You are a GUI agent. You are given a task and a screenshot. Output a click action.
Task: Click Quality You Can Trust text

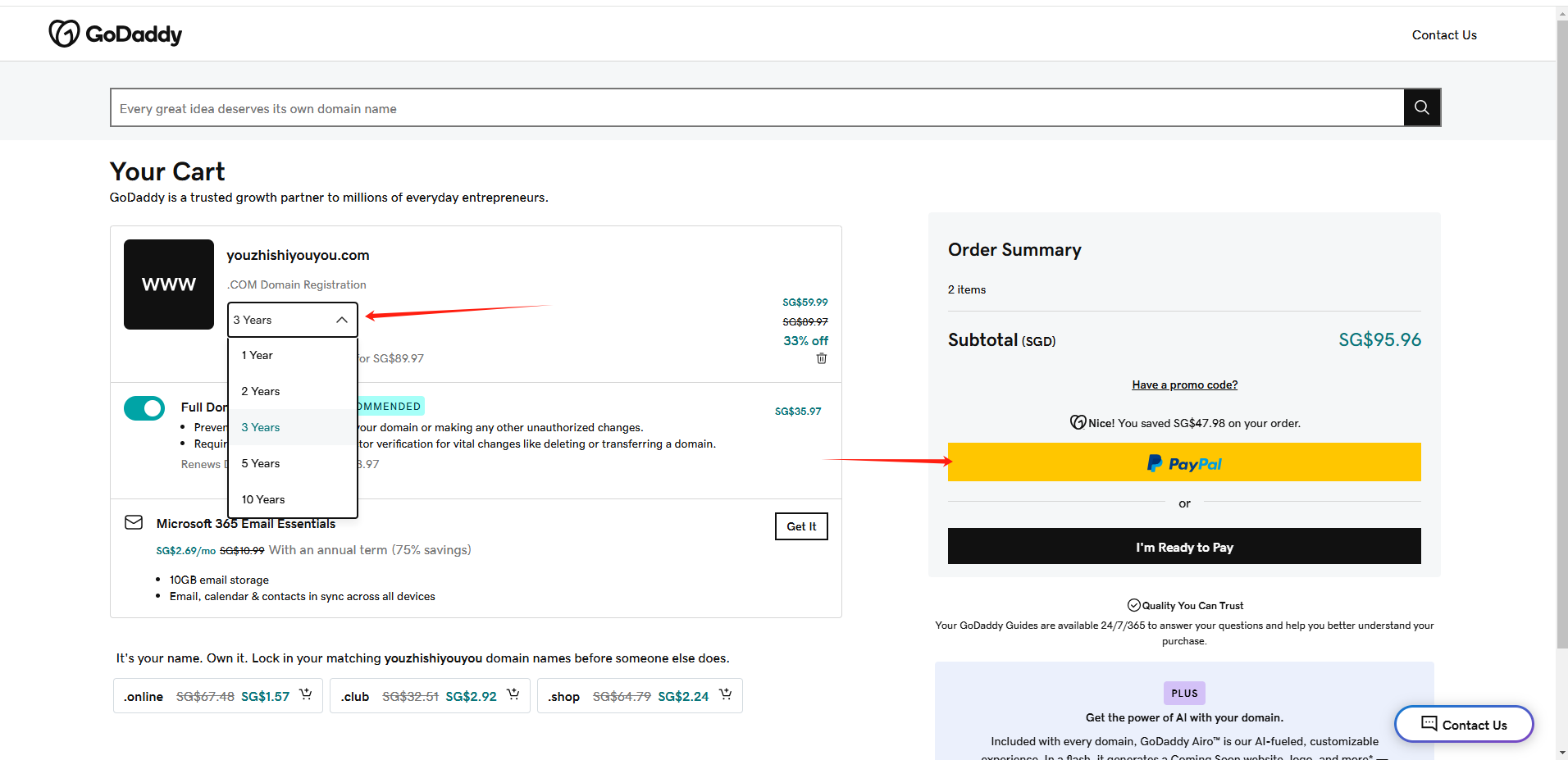point(1192,605)
